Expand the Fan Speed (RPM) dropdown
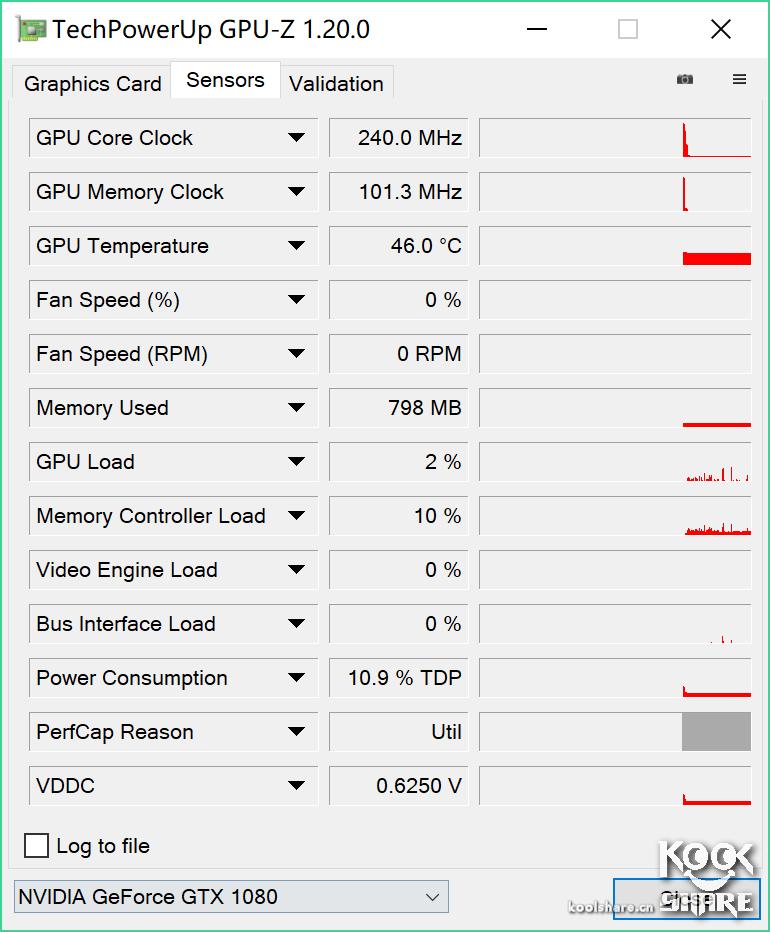 pos(298,353)
